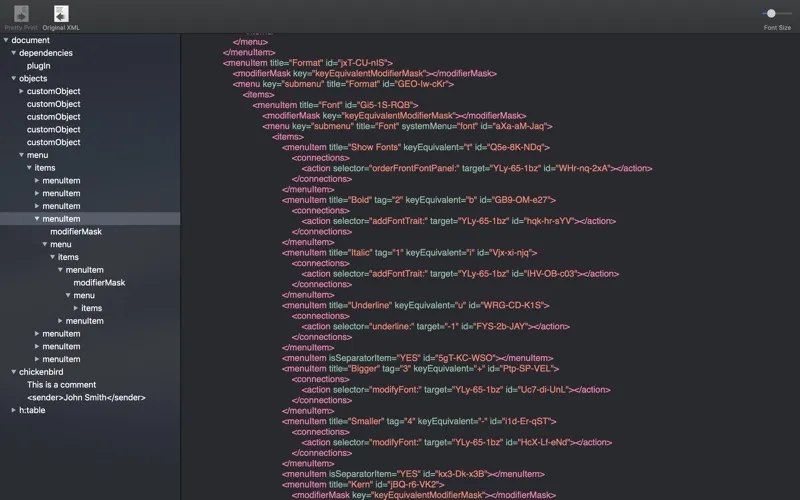800x500 pixels.
Task: Select modifierMask under the highlighted menuItem
Action: (x=76, y=231)
